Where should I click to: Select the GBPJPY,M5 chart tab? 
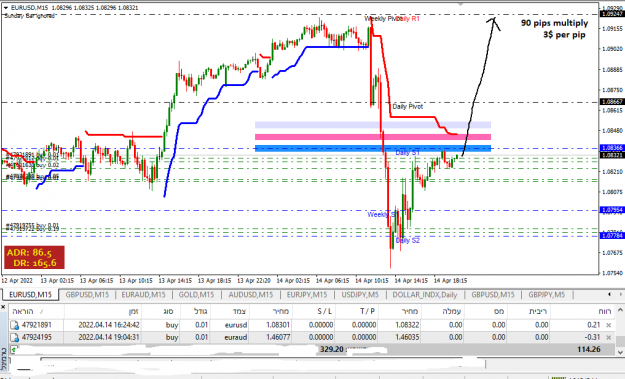click(x=547, y=295)
